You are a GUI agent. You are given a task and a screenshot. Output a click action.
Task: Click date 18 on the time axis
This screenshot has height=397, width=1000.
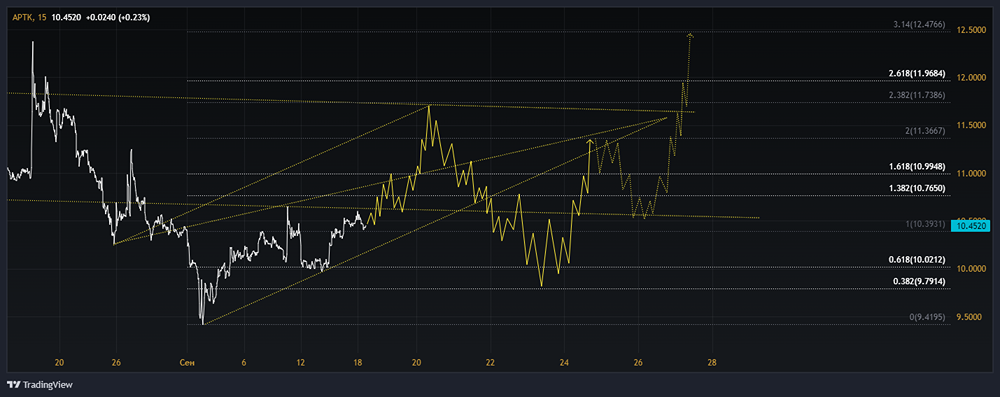click(x=357, y=363)
